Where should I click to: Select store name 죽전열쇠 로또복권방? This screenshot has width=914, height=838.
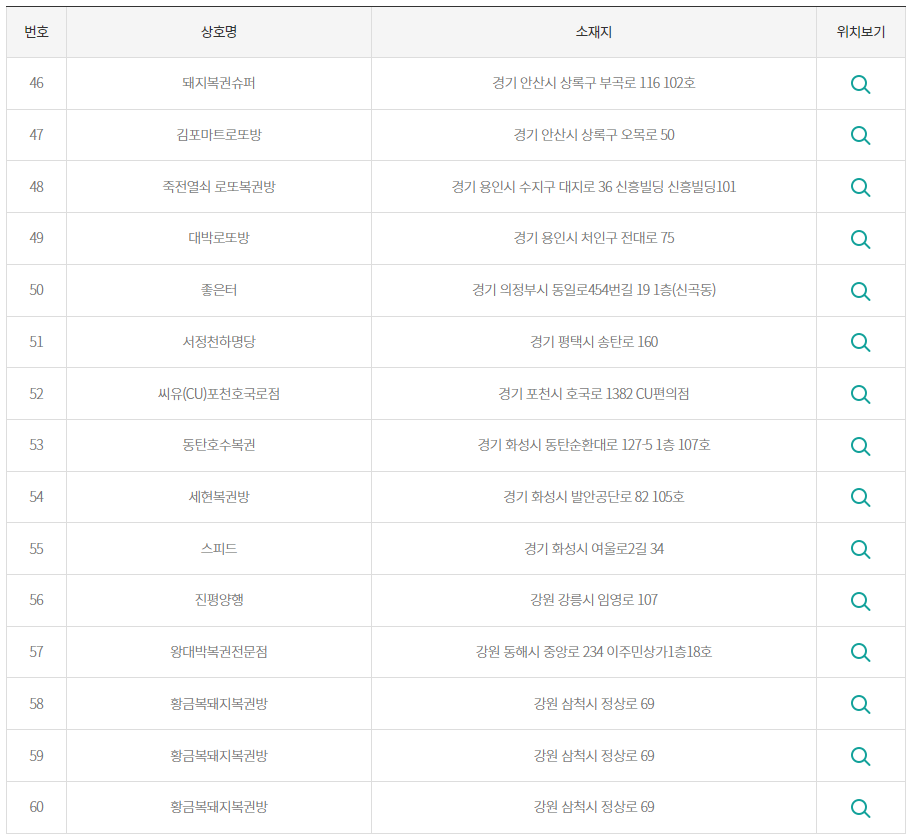click(219, 186)
